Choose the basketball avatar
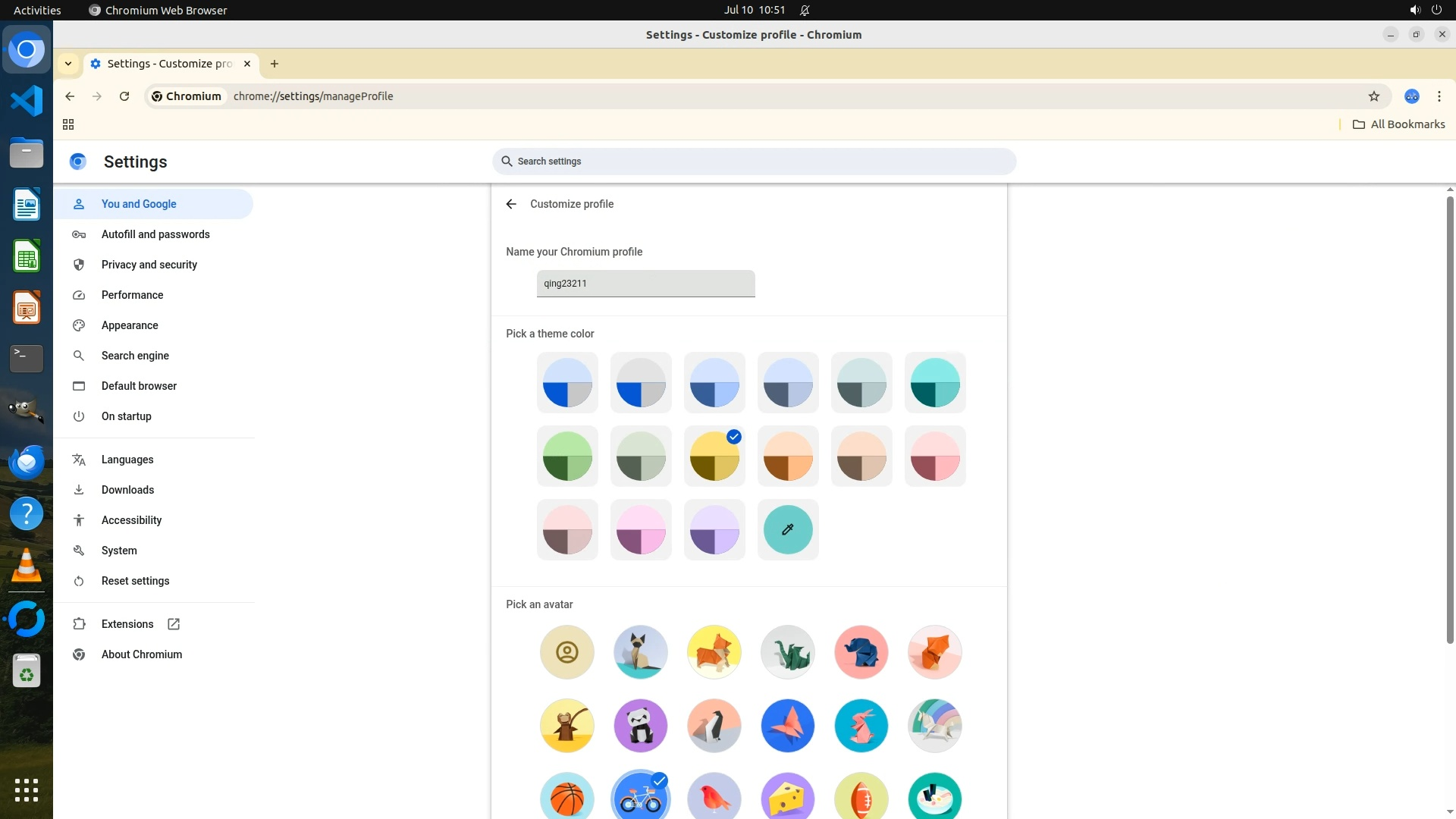This screenshot has height=819, width=1456. (x=566, y=798)
